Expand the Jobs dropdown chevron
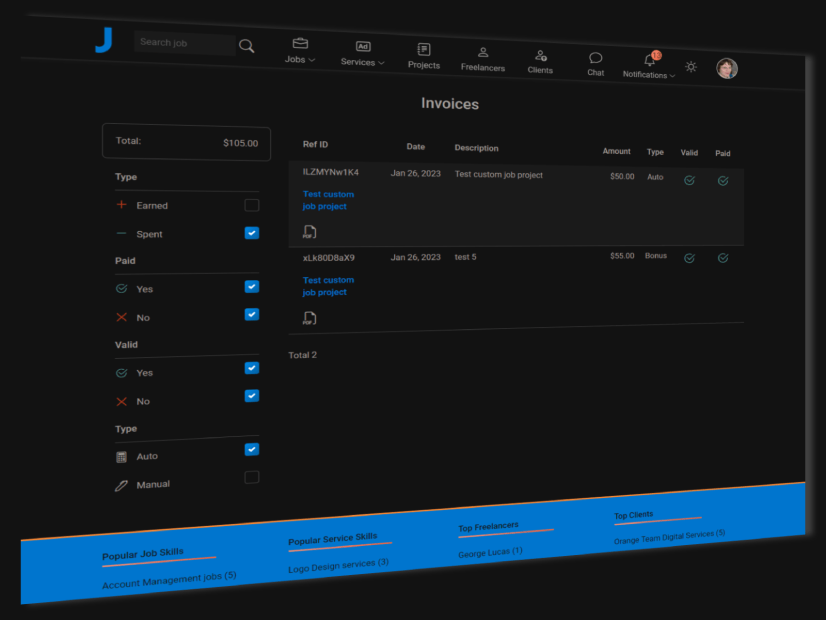 click(x=312, y=60)
